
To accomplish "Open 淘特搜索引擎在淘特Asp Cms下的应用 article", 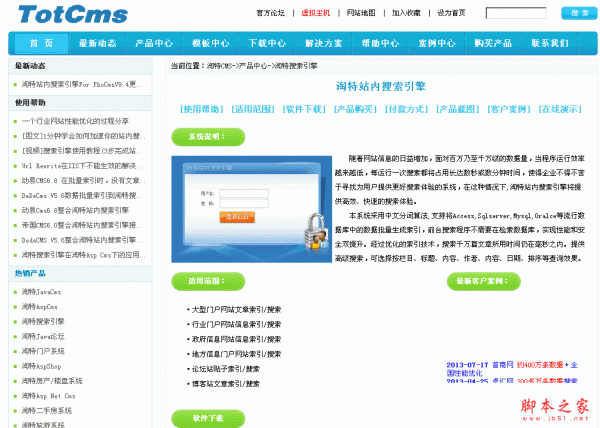I will point(83,255).
